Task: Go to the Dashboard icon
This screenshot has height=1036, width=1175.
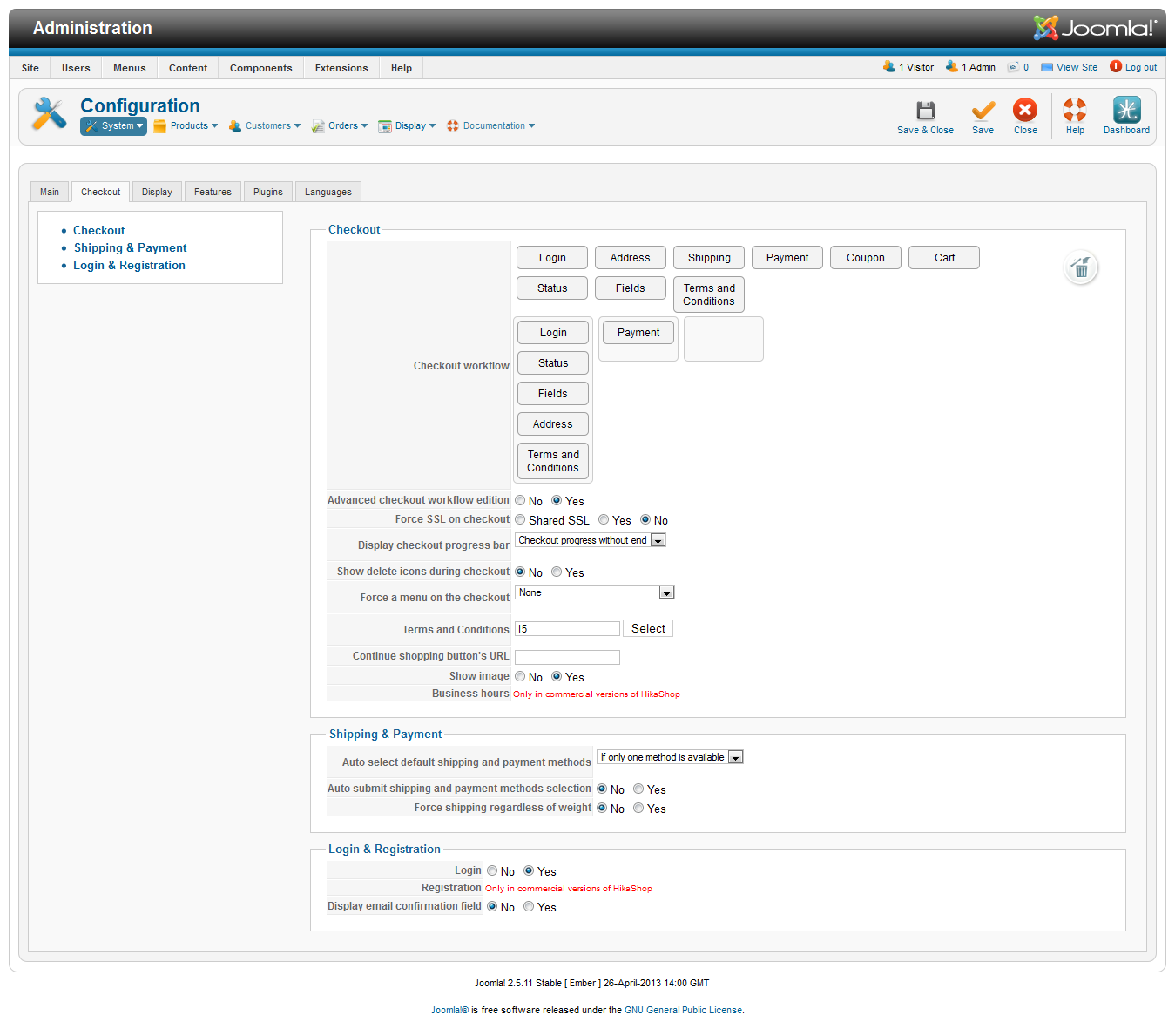Action: pos(1126,110)
